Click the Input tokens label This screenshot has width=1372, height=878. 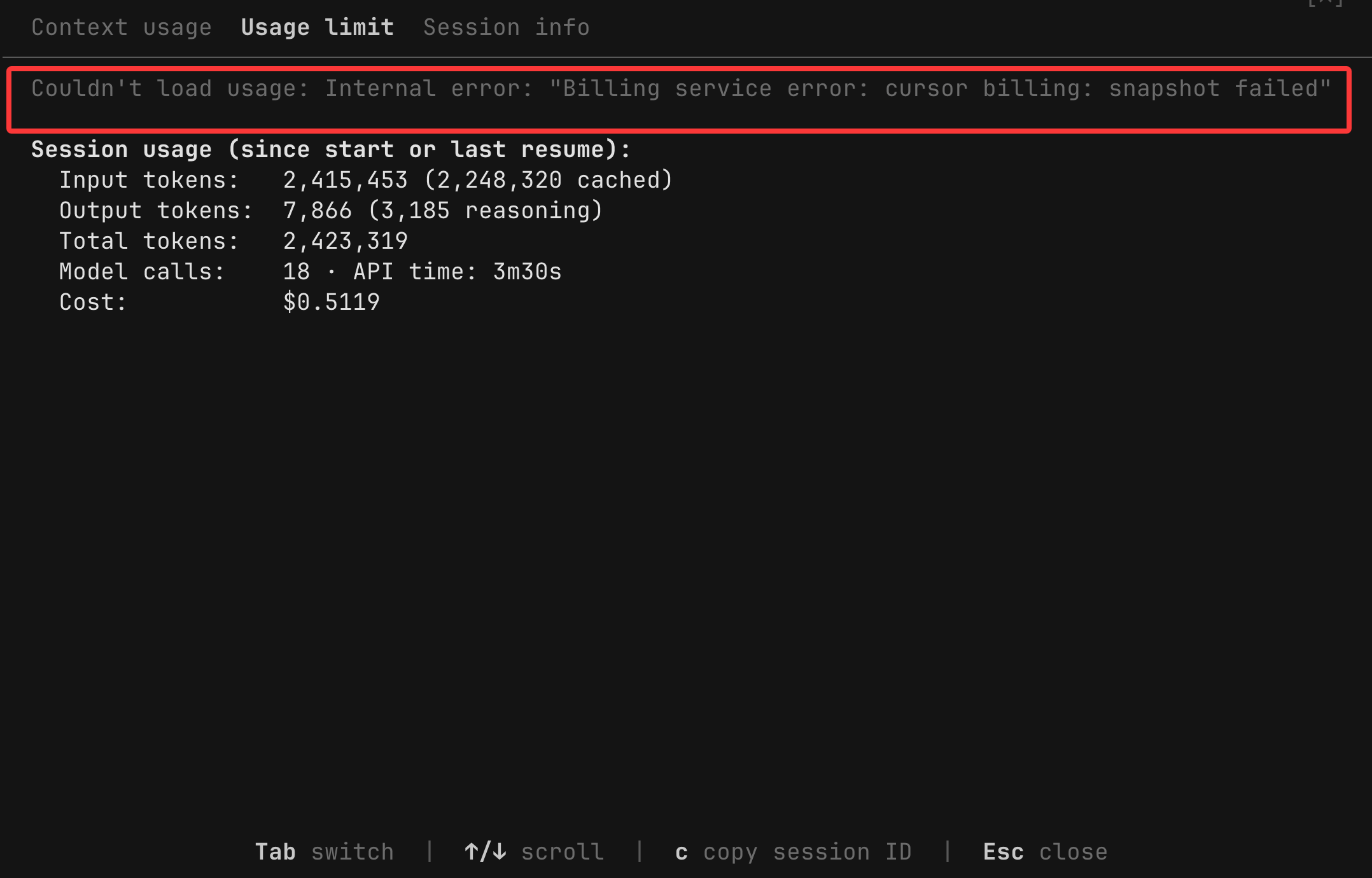click(x=149, y=180)
